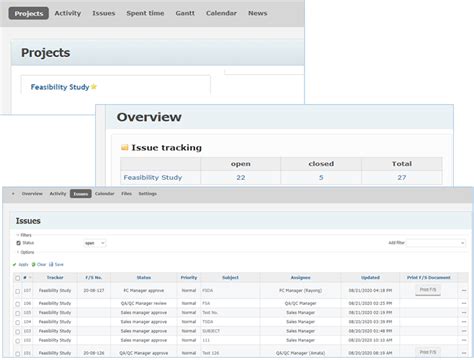Open the 22 open issues link

tap(241, 177)
